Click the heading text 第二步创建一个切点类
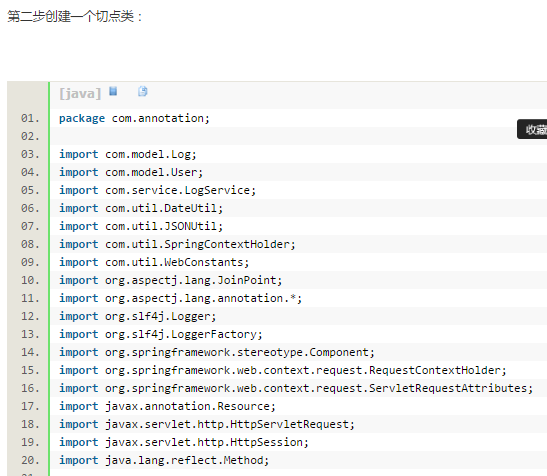The image size is (547, 476). [x=70, y=16]
